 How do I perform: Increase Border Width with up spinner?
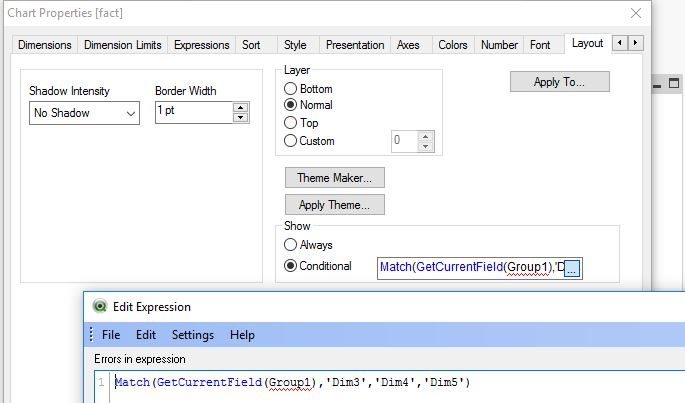coord(240,107)
